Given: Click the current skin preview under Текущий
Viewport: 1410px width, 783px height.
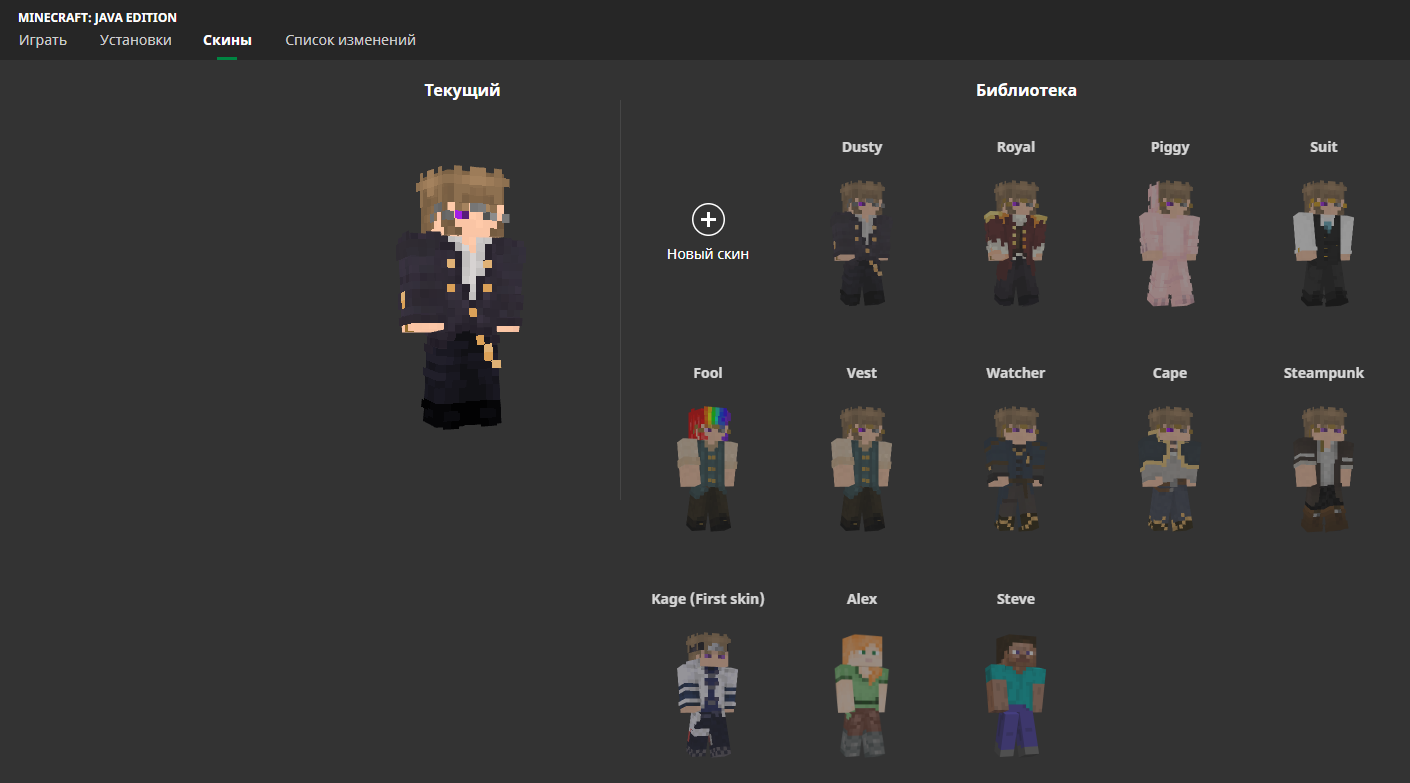Looking at the screenshot, I should tap(461, 298).
